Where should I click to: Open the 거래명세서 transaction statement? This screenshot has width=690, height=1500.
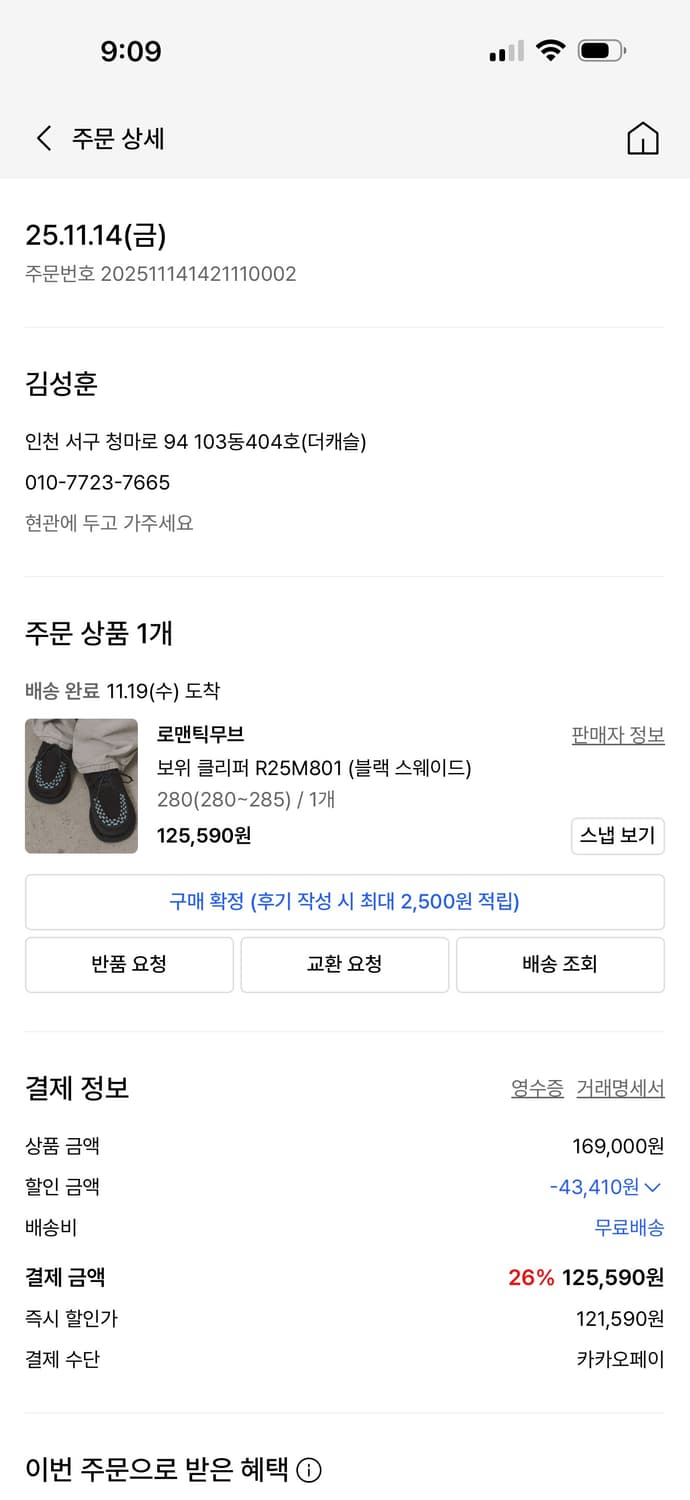click(x=619, y=1089)
